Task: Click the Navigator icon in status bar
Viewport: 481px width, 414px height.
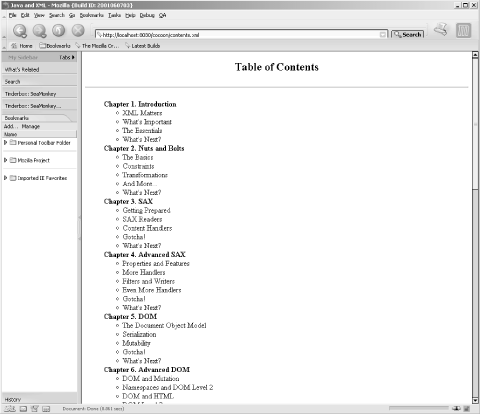Action: coord(10,409)
